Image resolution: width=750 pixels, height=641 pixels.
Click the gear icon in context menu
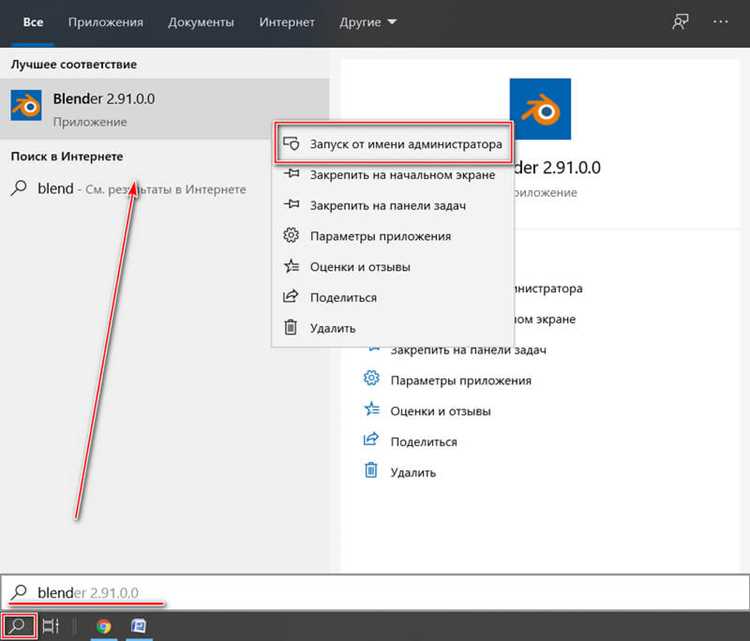coord(291,235)
